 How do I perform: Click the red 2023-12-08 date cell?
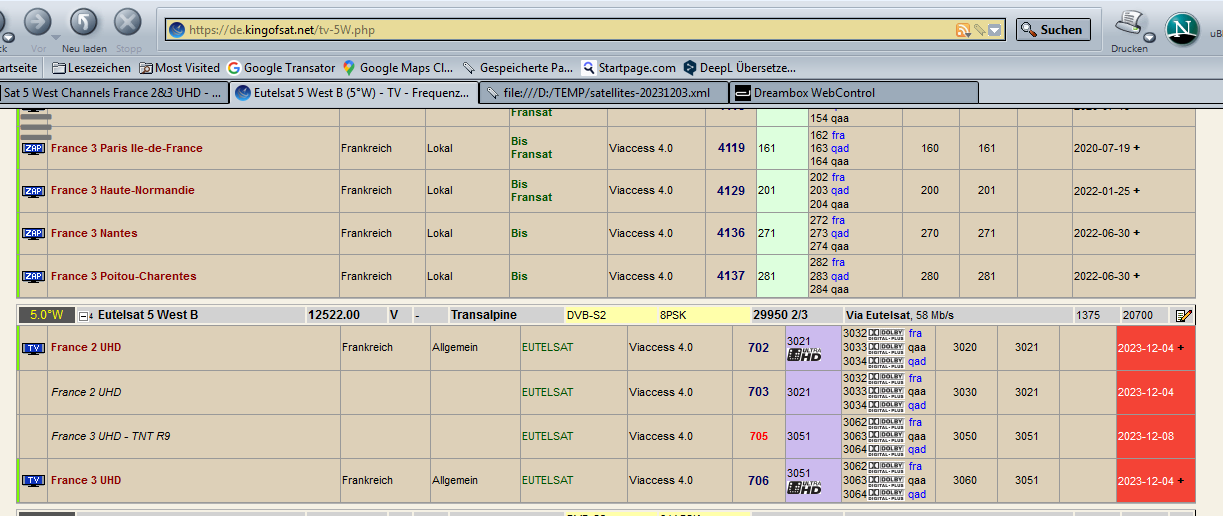pos(1156,437)
